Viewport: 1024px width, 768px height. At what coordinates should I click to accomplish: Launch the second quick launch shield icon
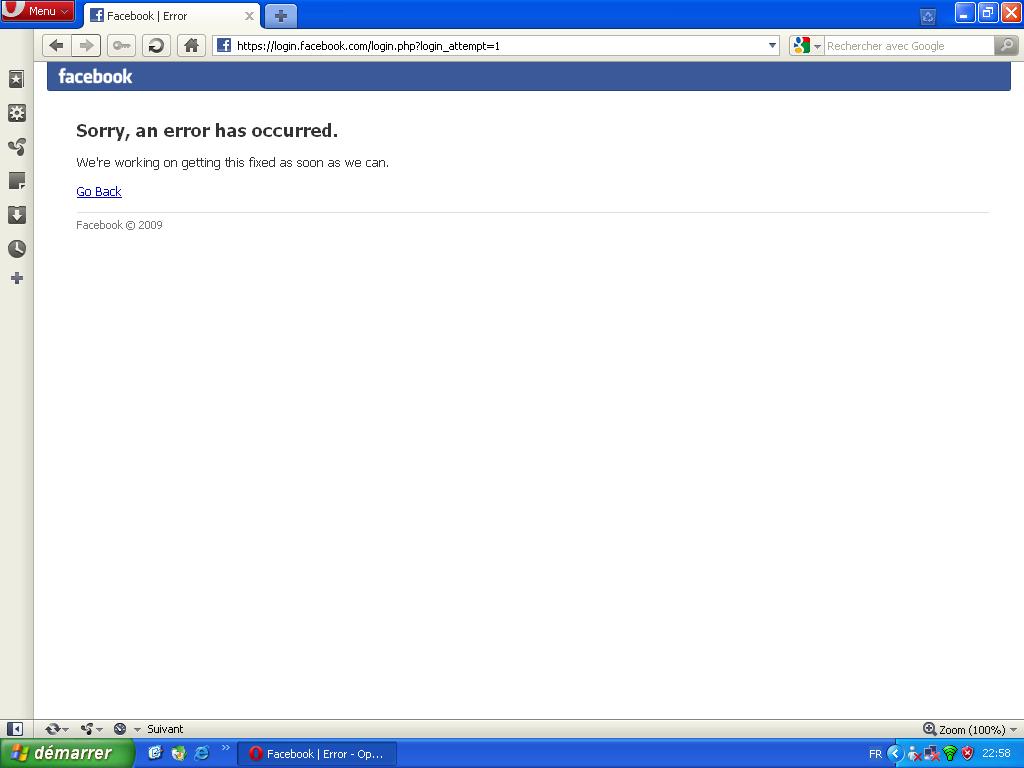point(178,753)
